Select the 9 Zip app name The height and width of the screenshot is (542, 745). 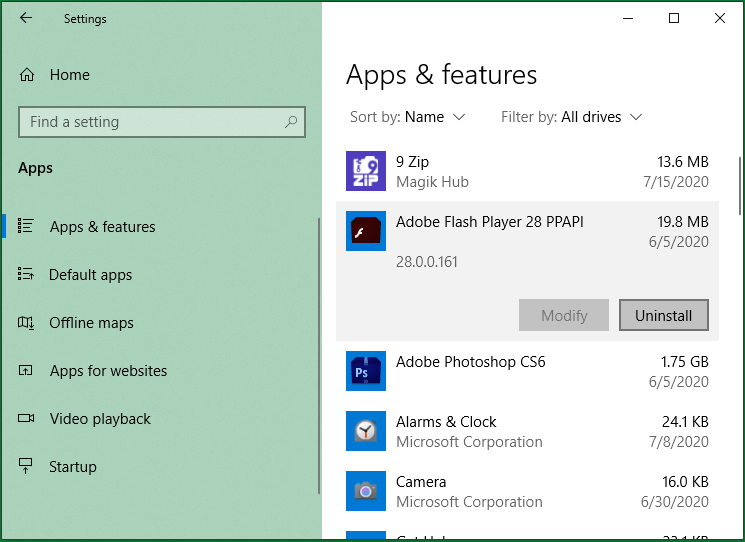412,162
